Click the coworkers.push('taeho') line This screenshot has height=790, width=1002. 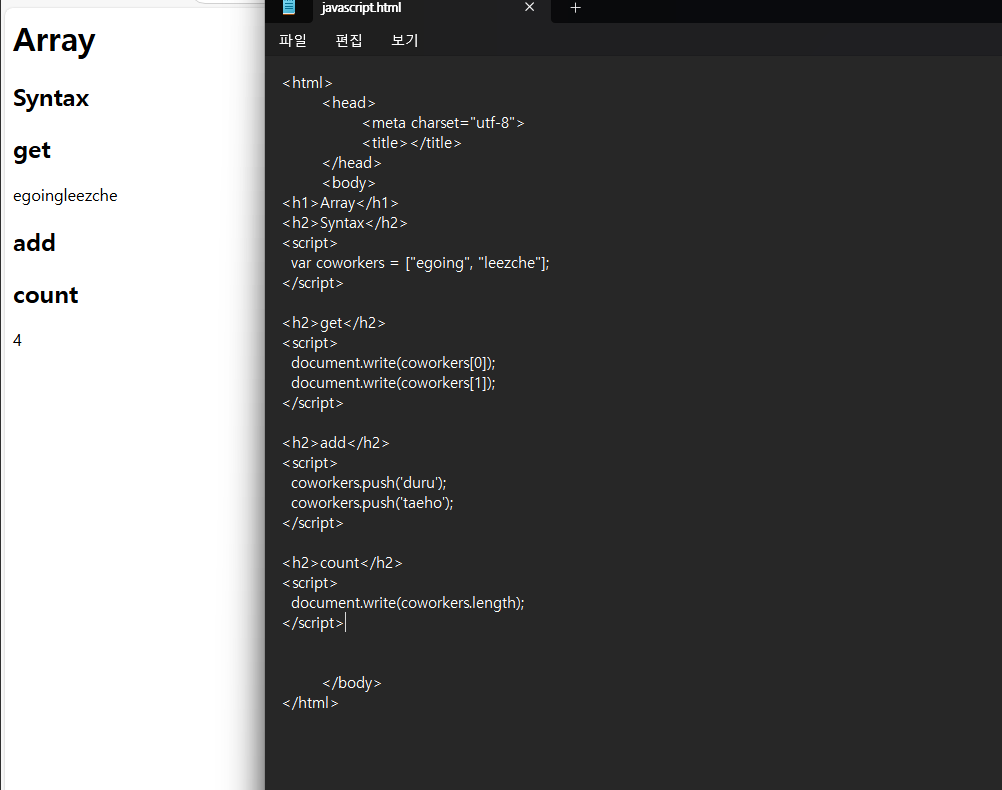point(372,503)
